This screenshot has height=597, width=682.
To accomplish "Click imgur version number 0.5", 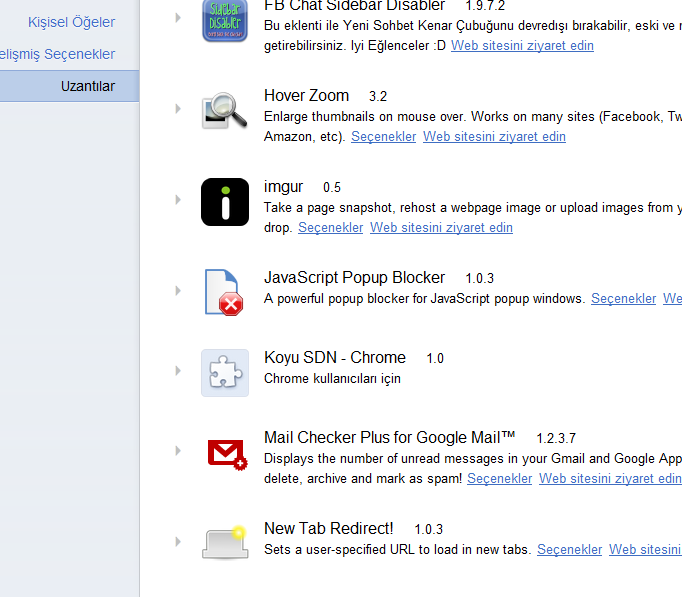I will tap(331, 187).
